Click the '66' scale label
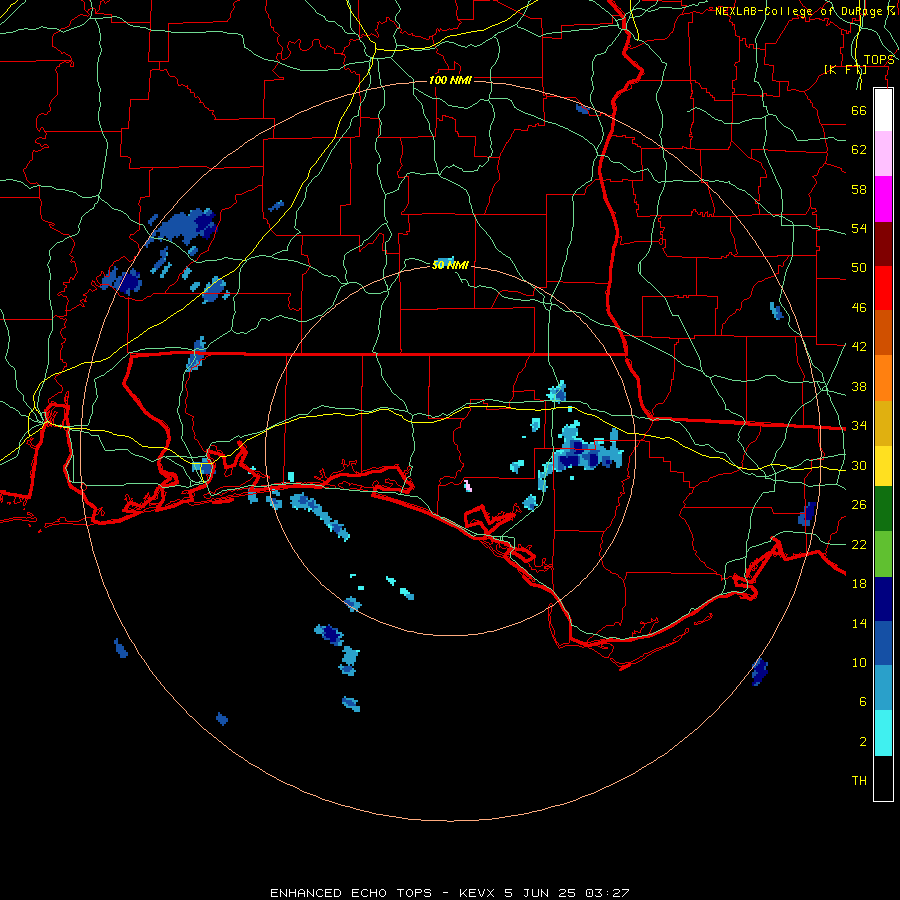The image size is (900, 900). coord(859,110)
